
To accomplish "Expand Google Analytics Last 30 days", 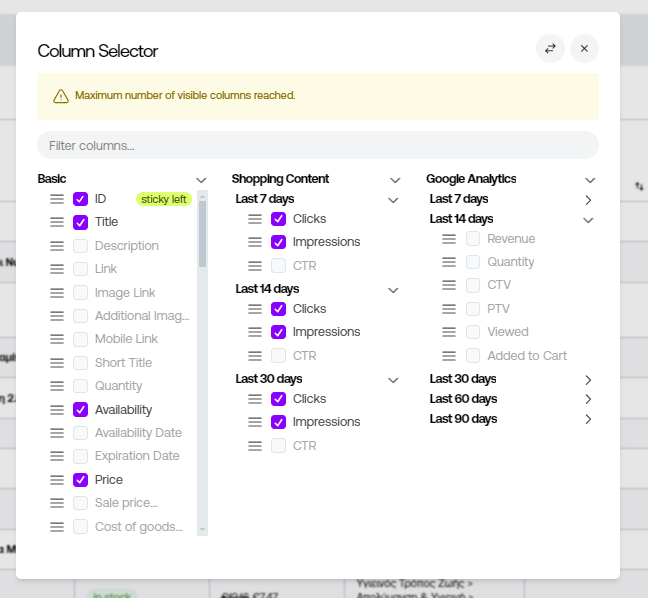I will pos(588,380).
